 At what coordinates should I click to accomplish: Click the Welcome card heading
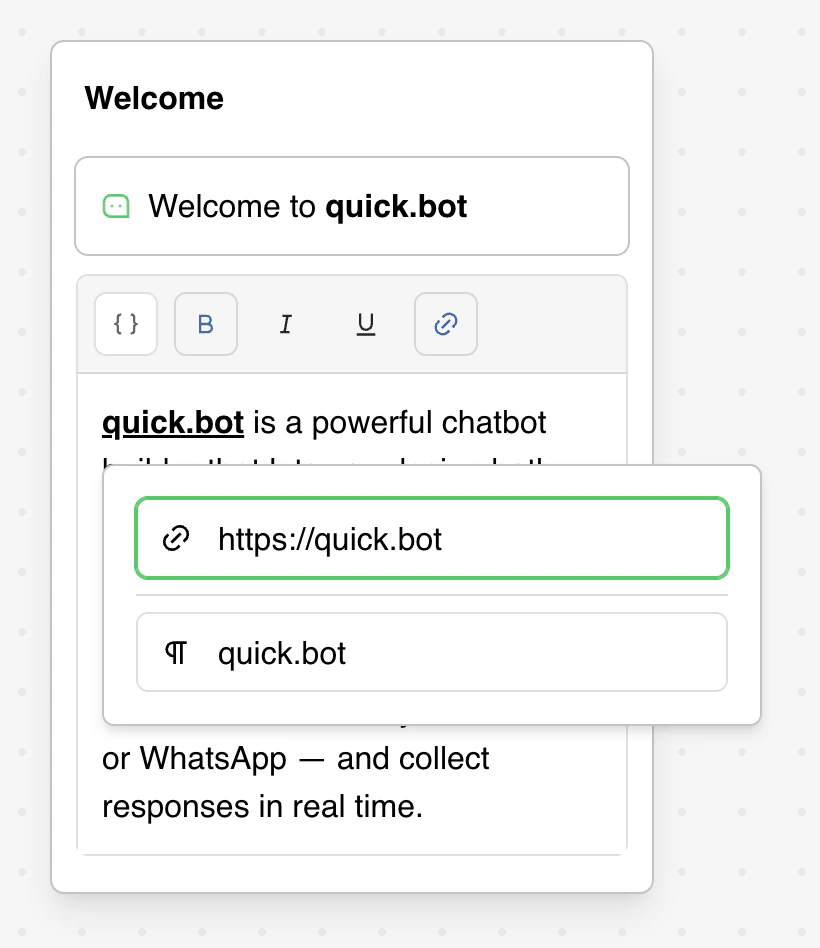[154, 98]
